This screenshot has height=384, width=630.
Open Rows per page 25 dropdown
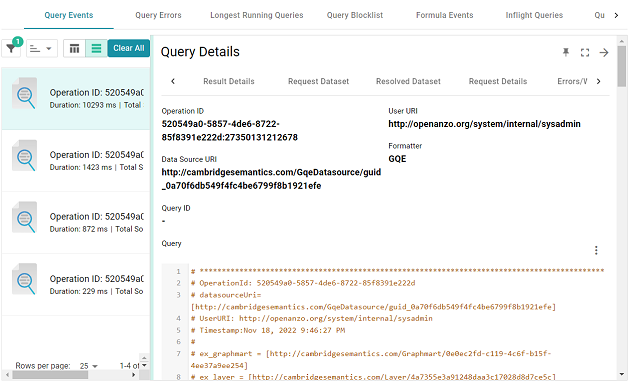[x=89, y=366]
